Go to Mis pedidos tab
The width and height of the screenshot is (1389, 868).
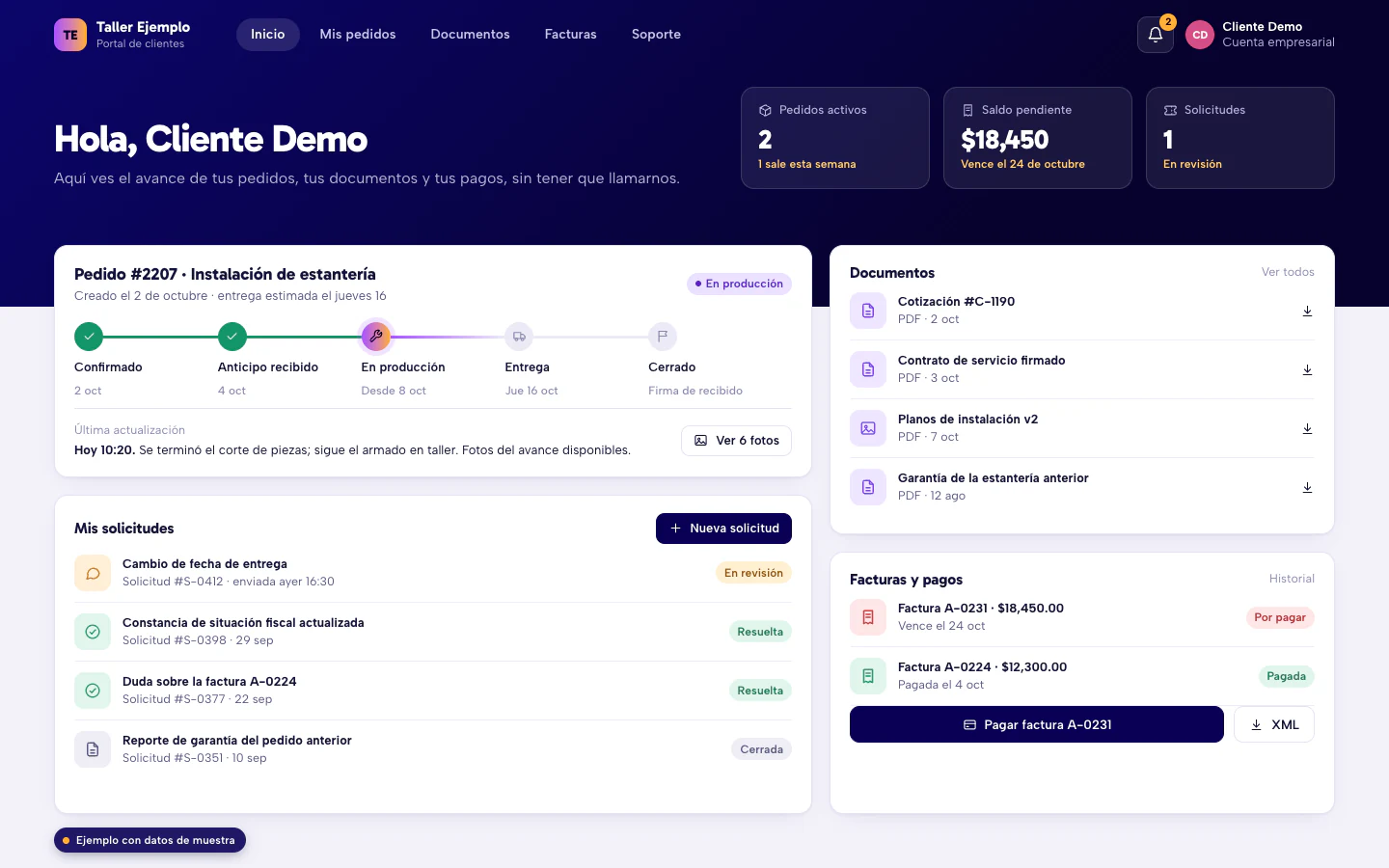coord(358,35)
